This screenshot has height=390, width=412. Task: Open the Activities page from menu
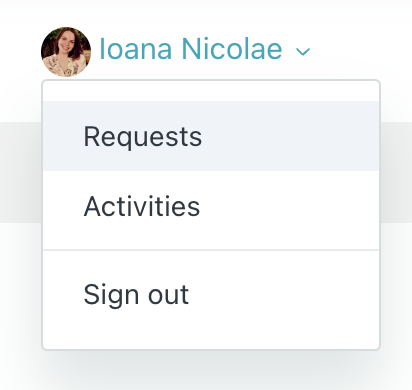pos(211,206)
